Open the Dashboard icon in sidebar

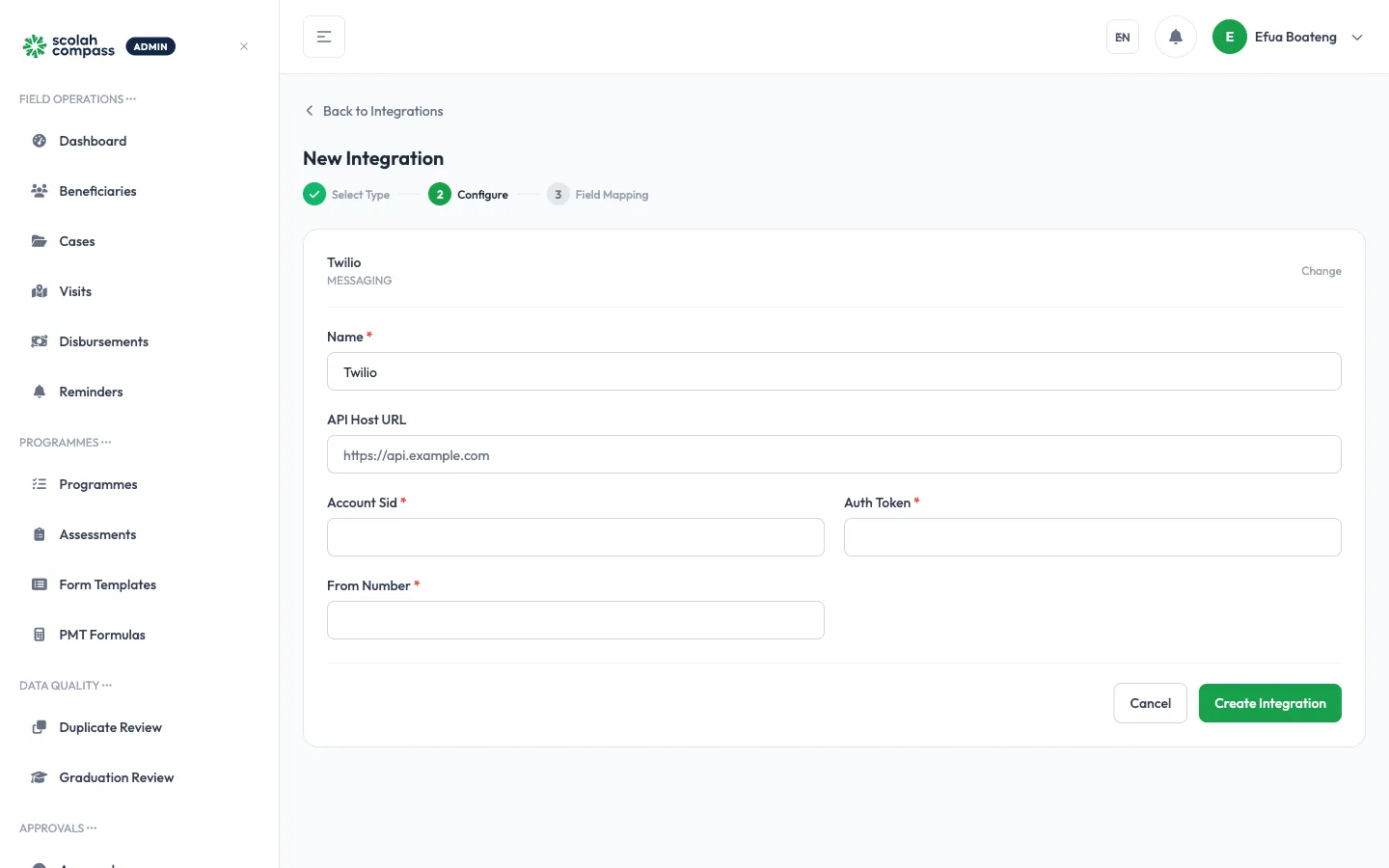pyautogui.click(x=40, y=141)
